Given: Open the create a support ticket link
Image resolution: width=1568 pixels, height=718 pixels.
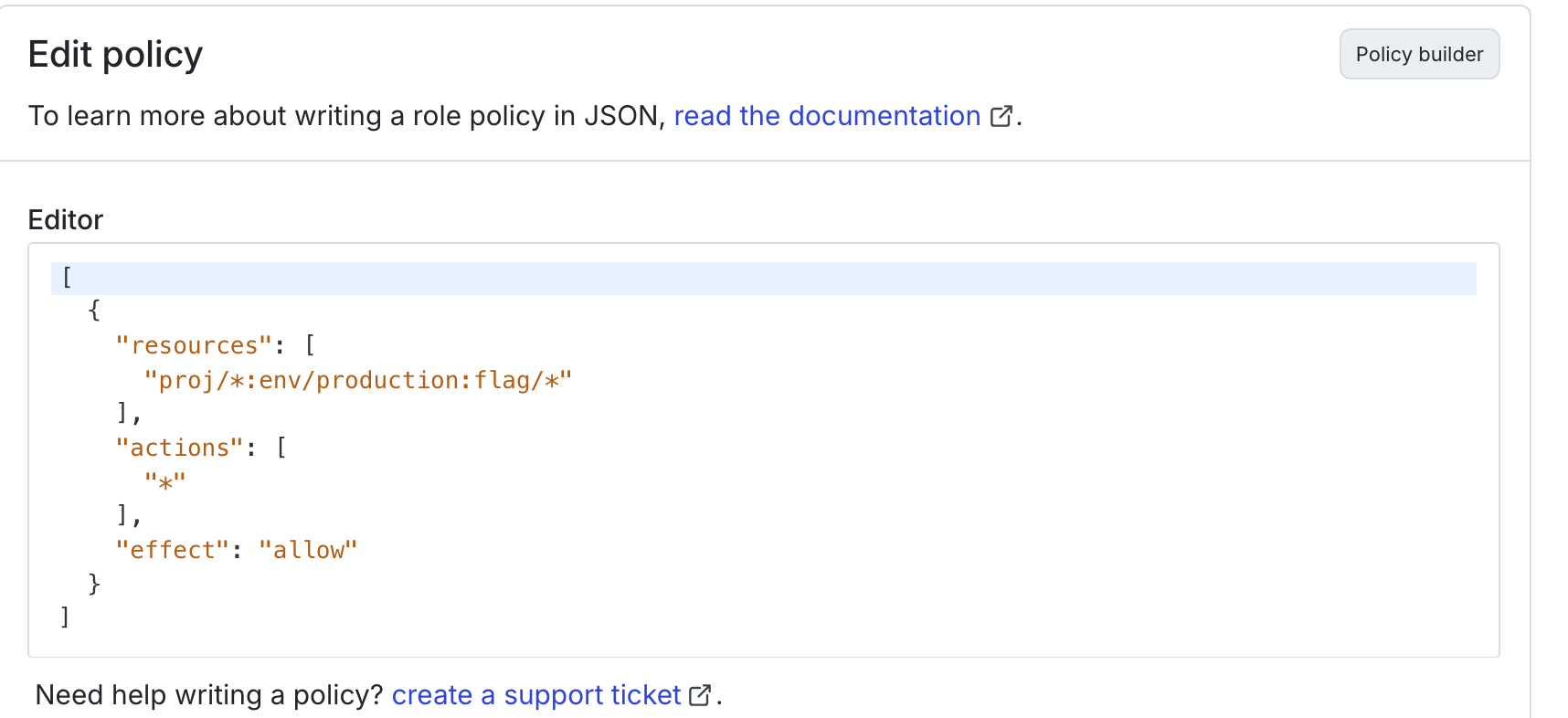Looking at the screenshot, I should 535,695.
